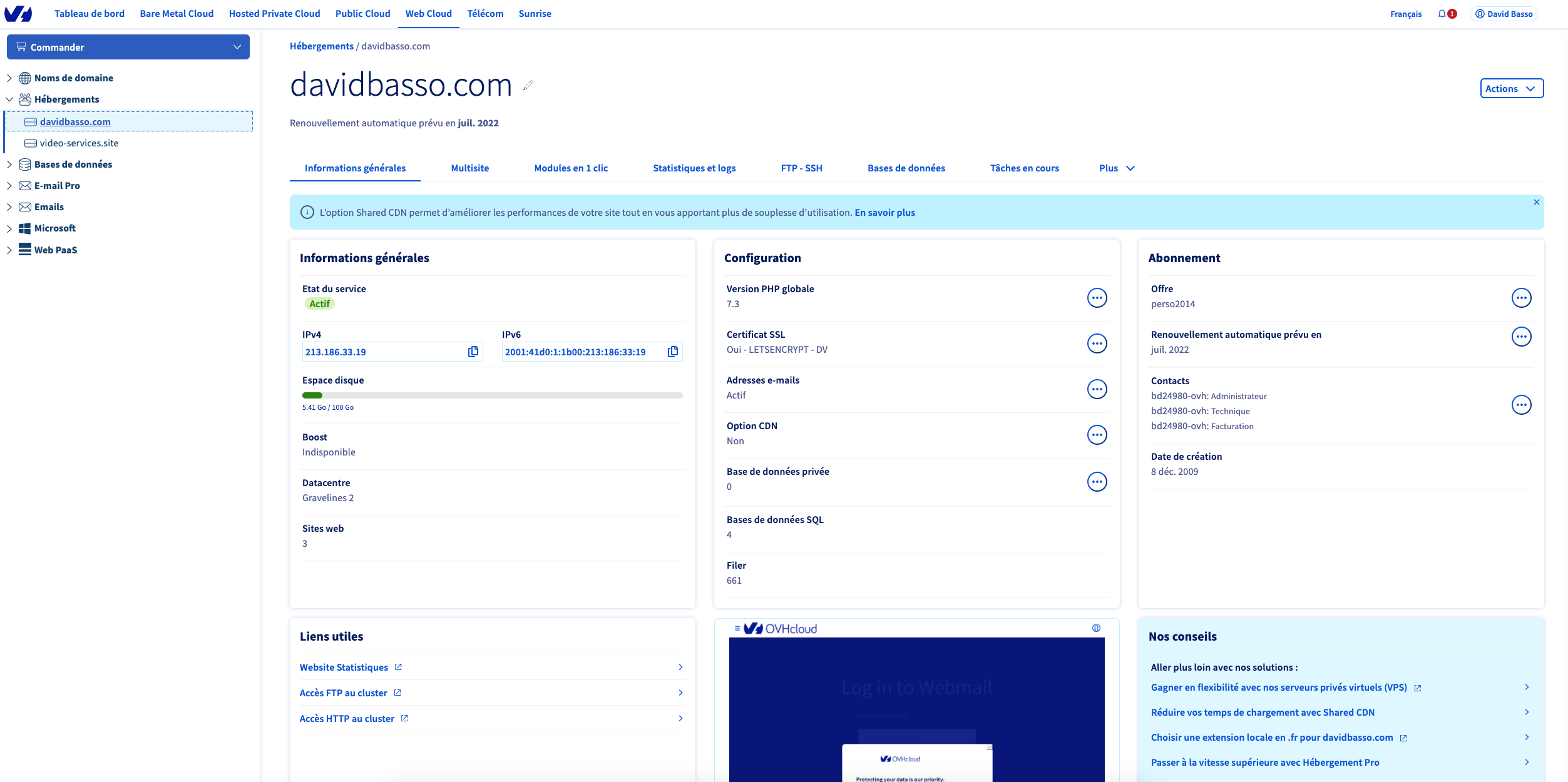This screenshot has height=782, width=1568.
Task: Open options menu for Version PHP globale
Action: click(1097, 298)
